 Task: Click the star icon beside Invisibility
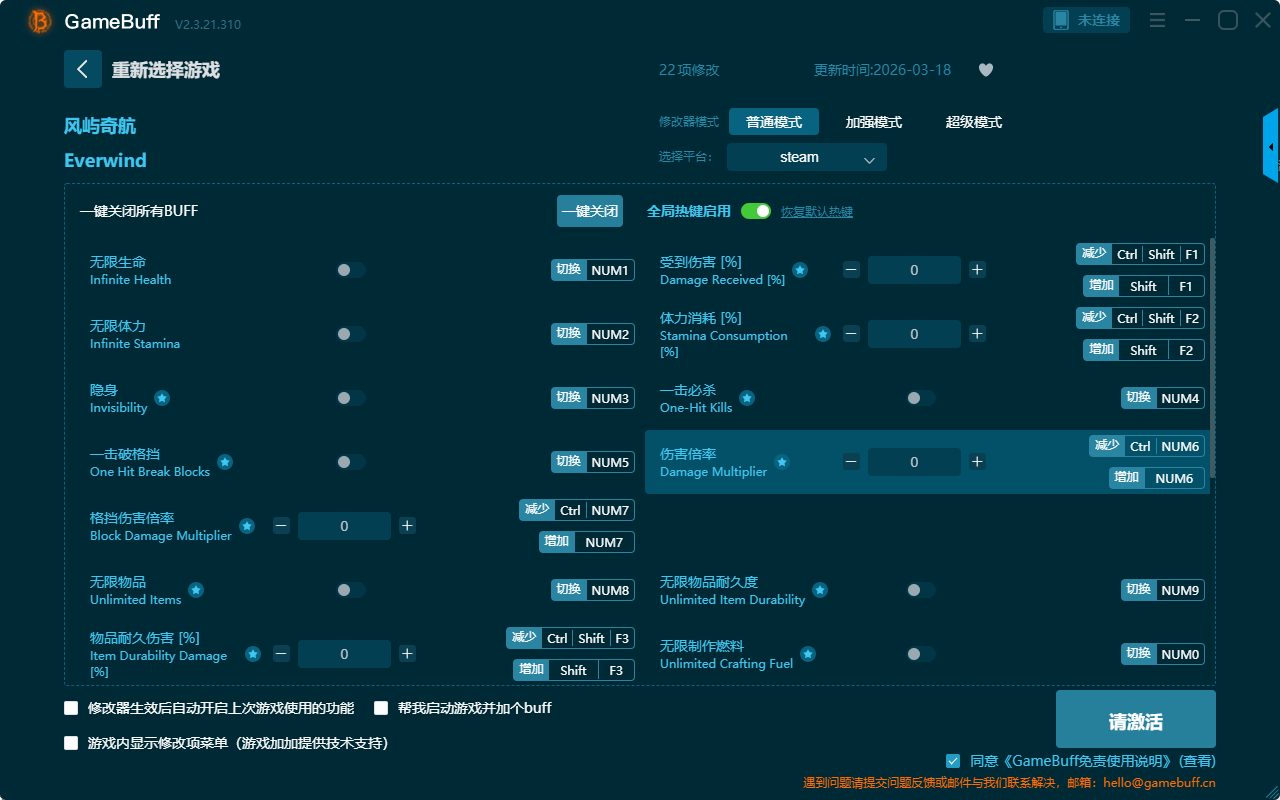pos(162,398)
